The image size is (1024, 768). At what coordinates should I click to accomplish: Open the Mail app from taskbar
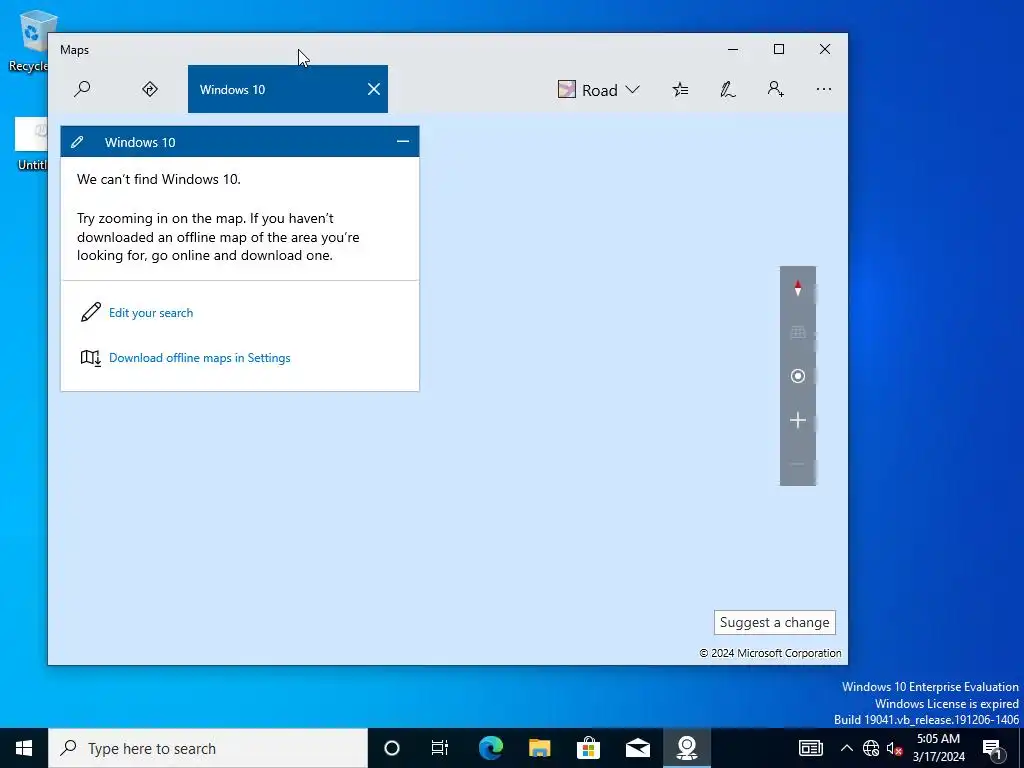[637, 748]
